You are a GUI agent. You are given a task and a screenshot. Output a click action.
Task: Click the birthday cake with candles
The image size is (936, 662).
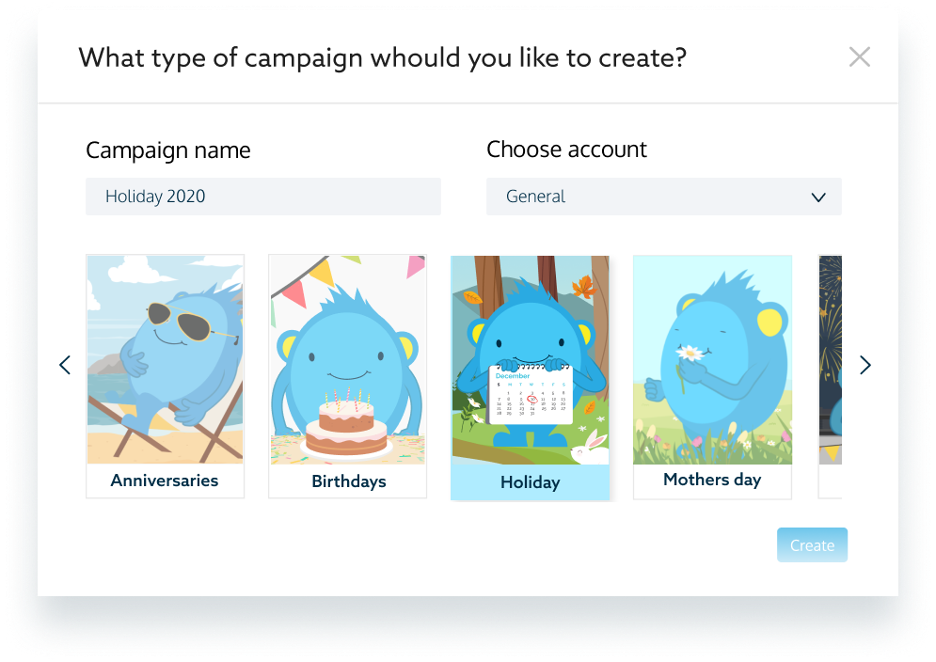[346, 425]
